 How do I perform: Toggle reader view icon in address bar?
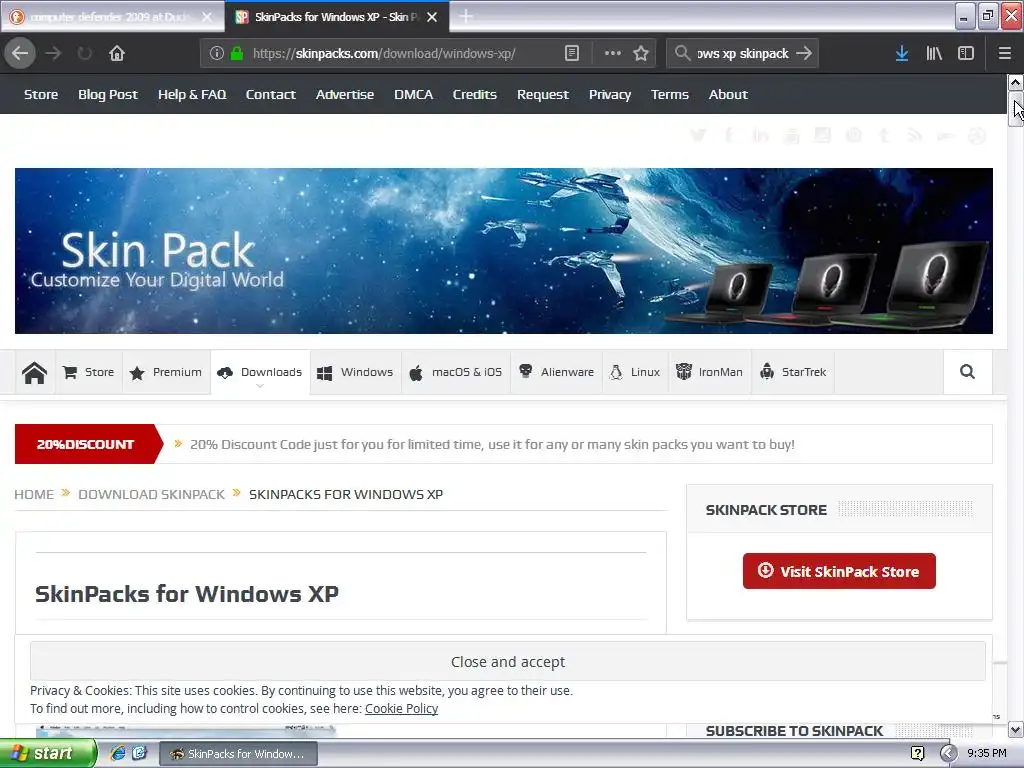[x=571, y=53]
